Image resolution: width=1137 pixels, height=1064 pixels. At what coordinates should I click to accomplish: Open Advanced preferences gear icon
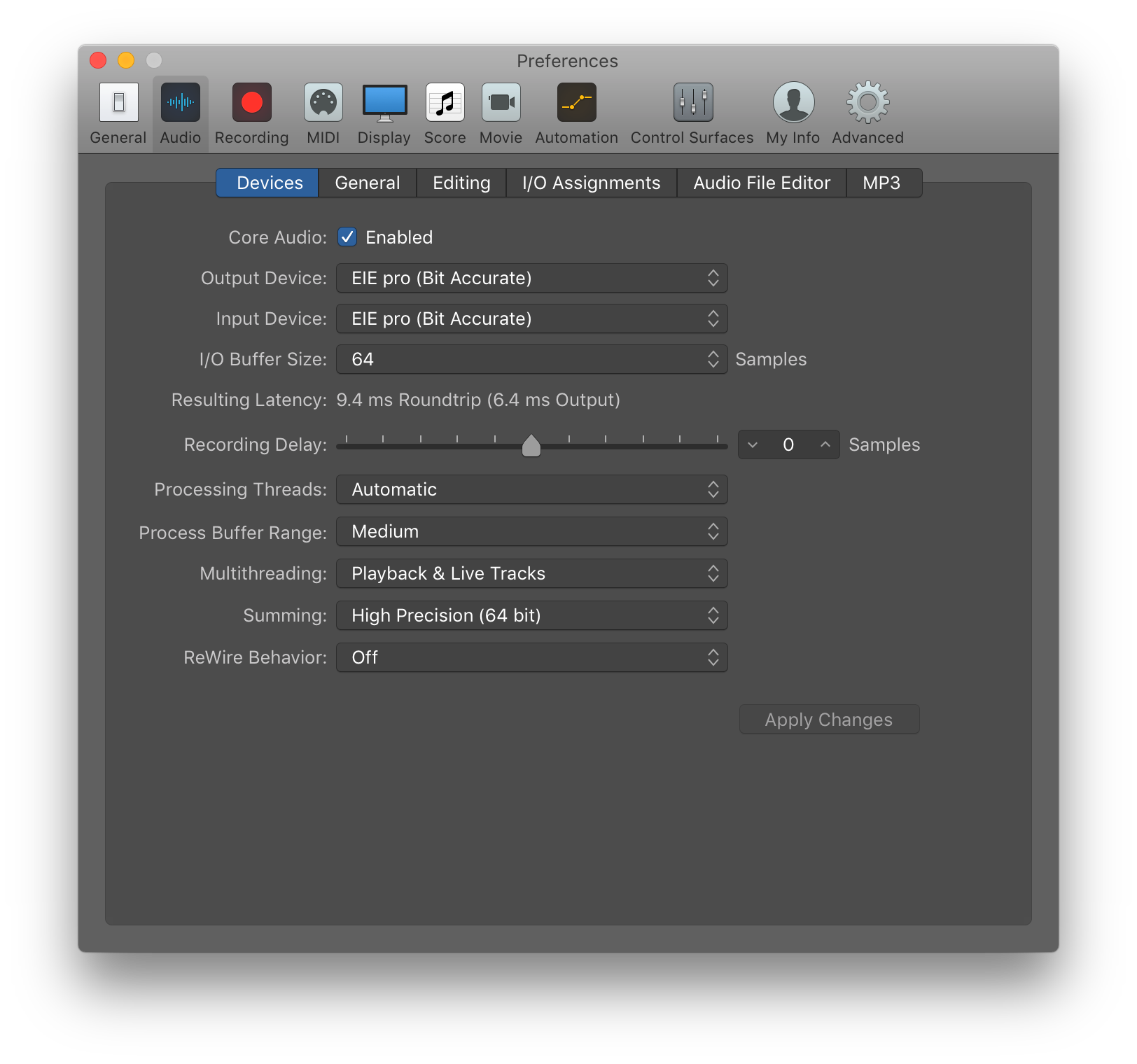tap(867, 103)
